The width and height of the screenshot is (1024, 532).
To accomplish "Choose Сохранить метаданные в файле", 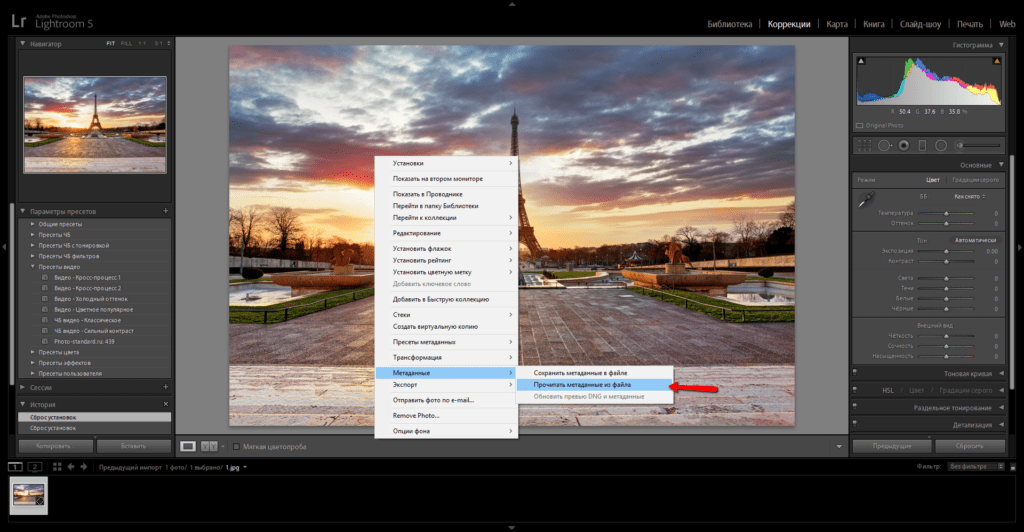I will pos(594,373).
